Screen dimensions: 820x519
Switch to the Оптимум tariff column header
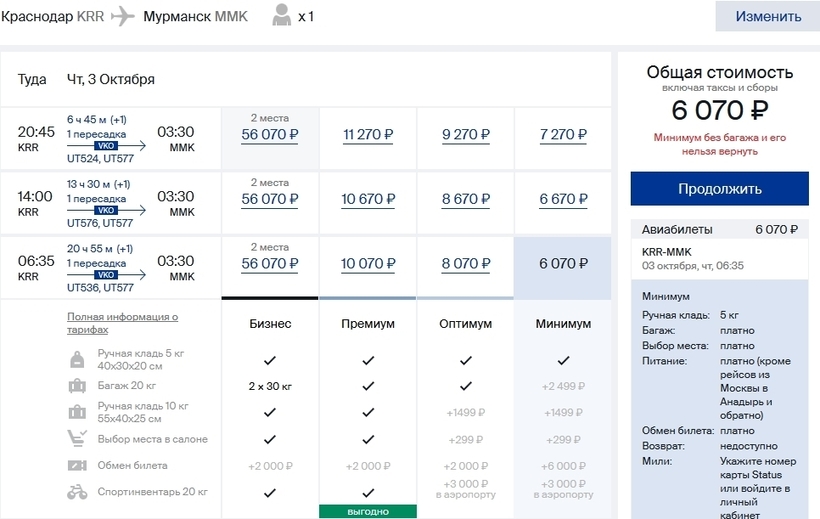tap(465, 324)
